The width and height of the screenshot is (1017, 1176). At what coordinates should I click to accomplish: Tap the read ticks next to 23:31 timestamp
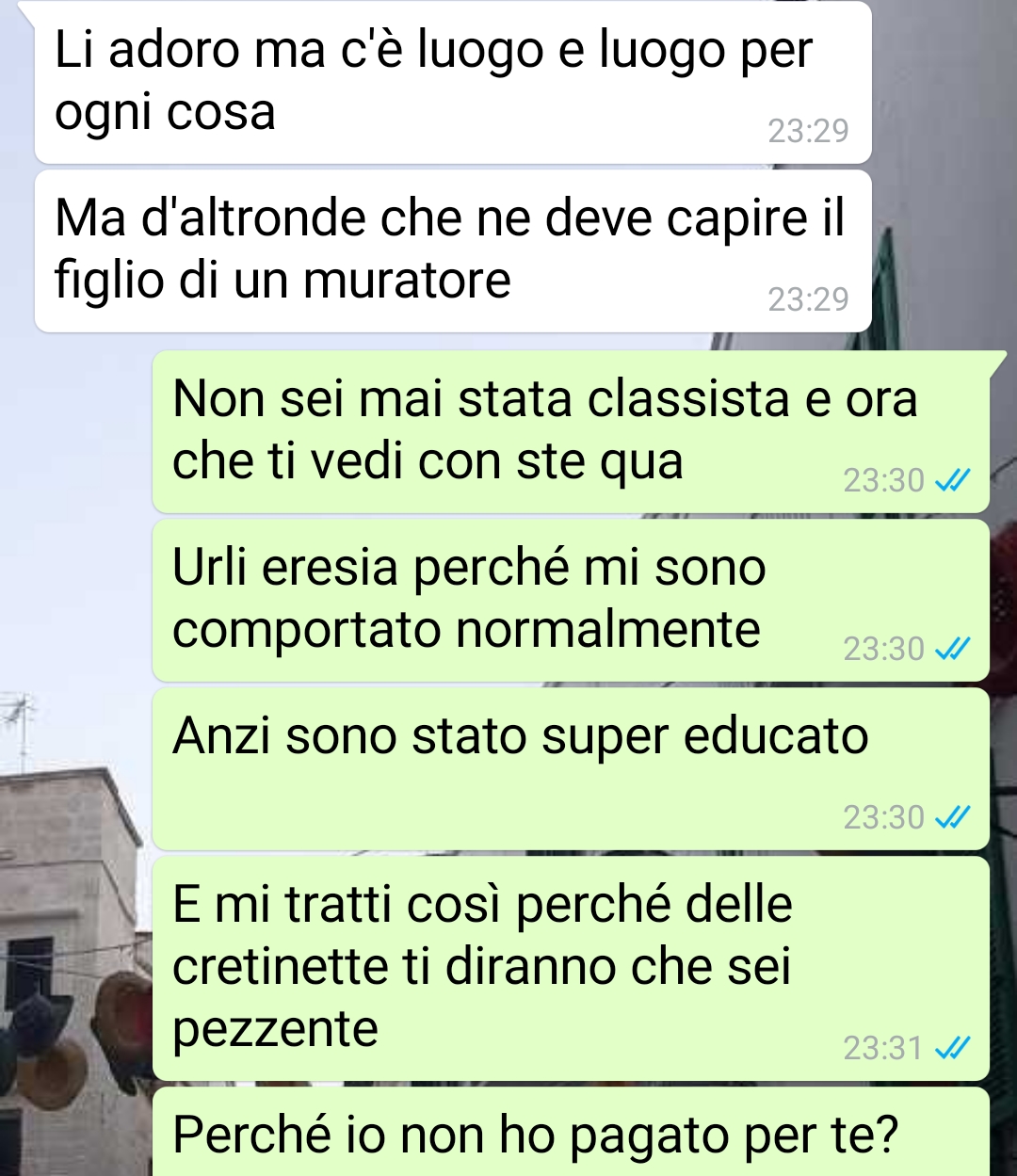tap(951, 1048)
